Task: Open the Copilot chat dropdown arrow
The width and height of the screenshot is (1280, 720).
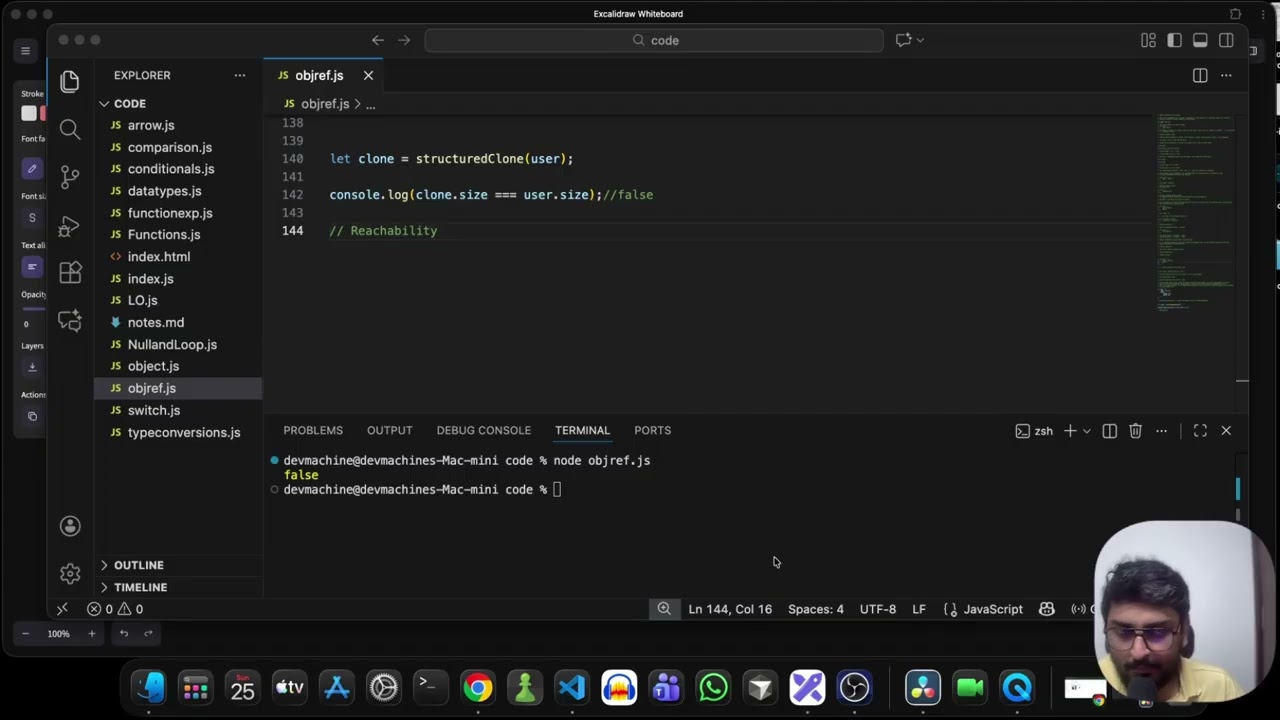Action: pyautogui.click(x=920, y=40)
